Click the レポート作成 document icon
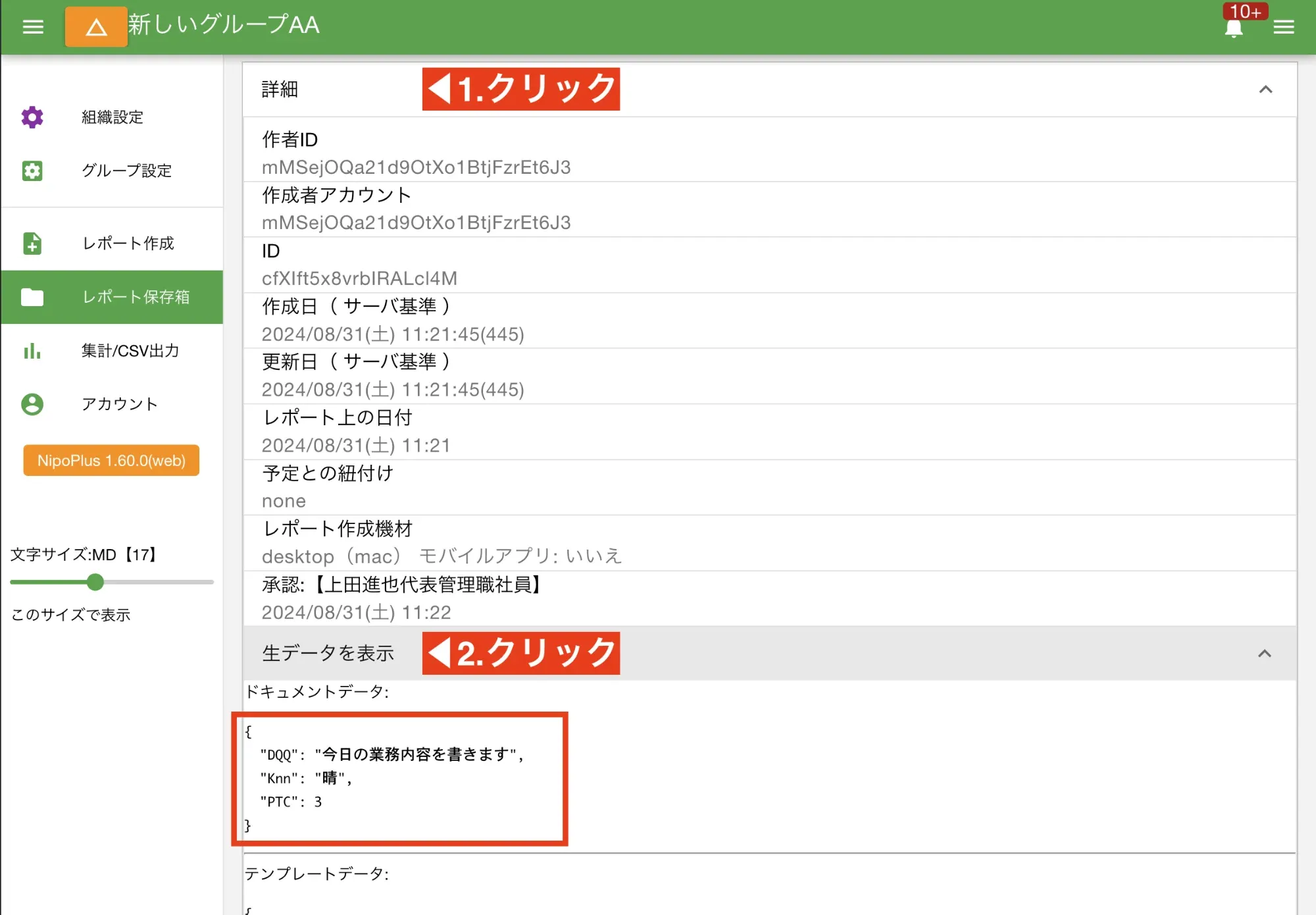 pos(32,244)
